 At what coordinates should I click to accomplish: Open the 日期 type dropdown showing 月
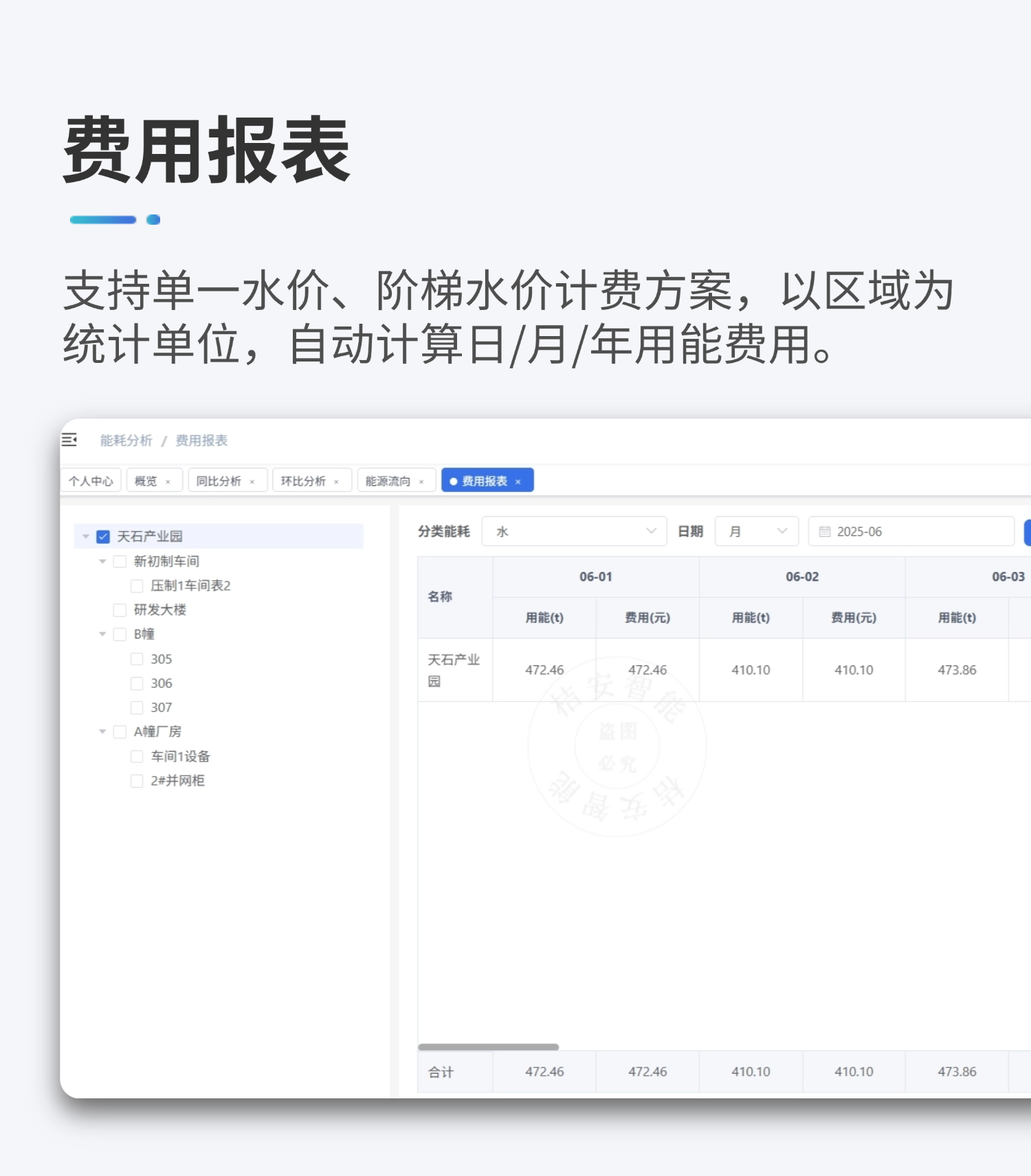tap(757, 531)
